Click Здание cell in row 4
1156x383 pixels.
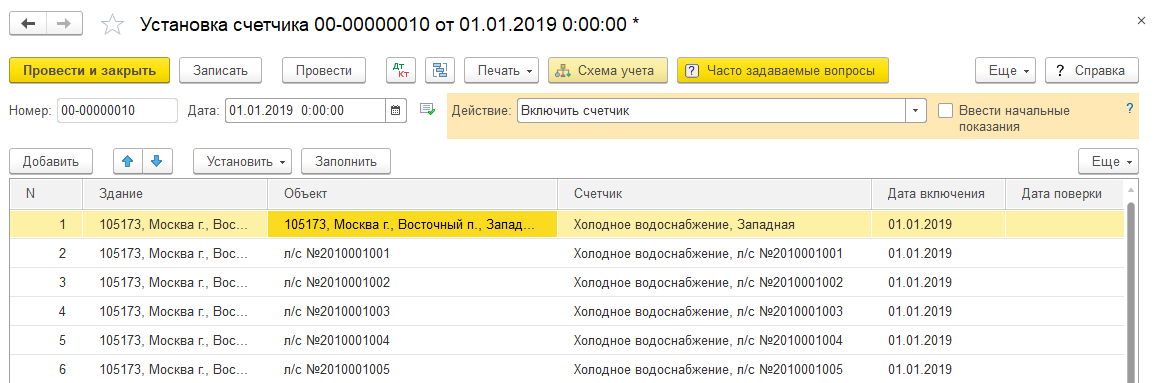(174, 311)
